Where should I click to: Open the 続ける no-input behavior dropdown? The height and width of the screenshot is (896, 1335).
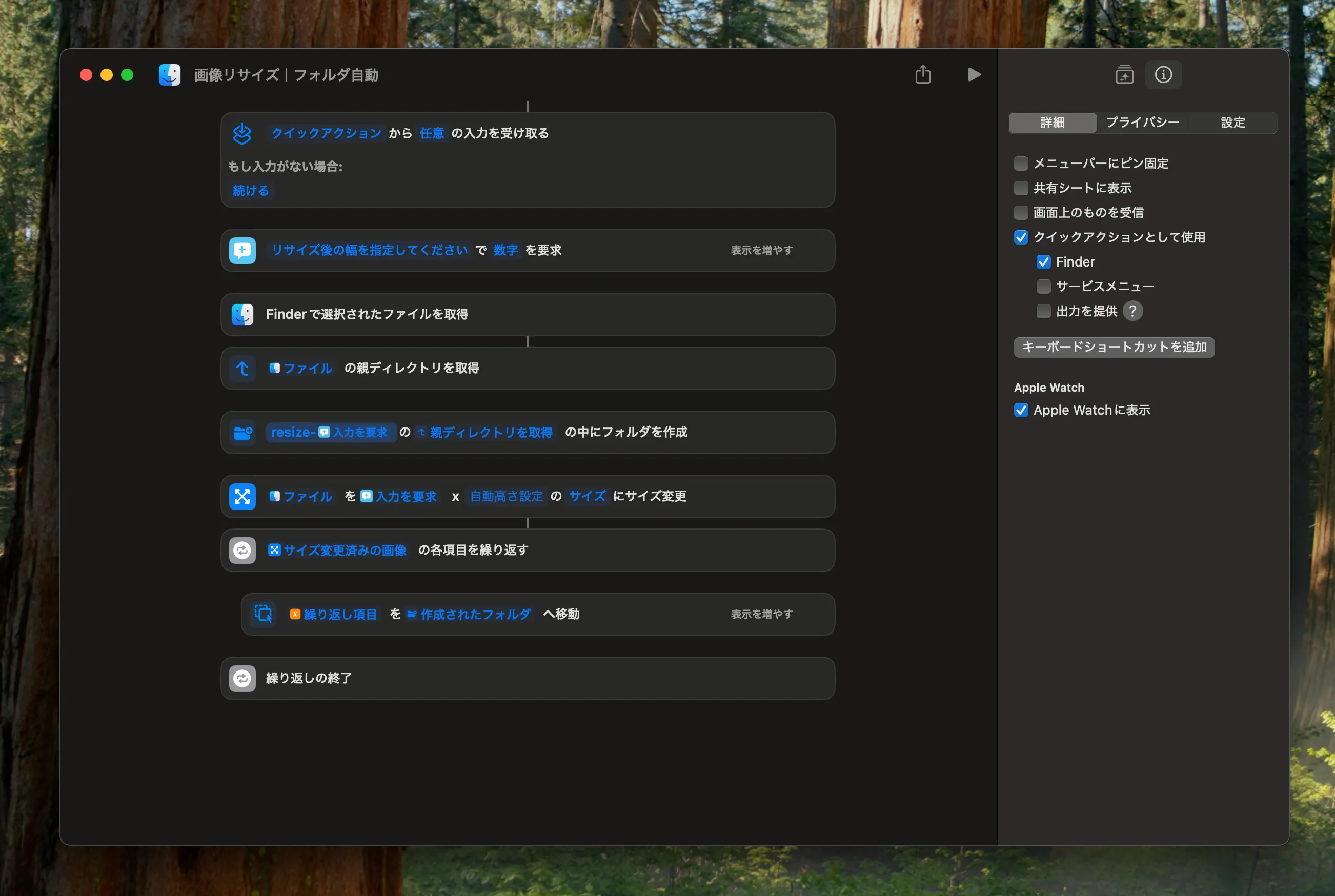(x=251, y=190)
